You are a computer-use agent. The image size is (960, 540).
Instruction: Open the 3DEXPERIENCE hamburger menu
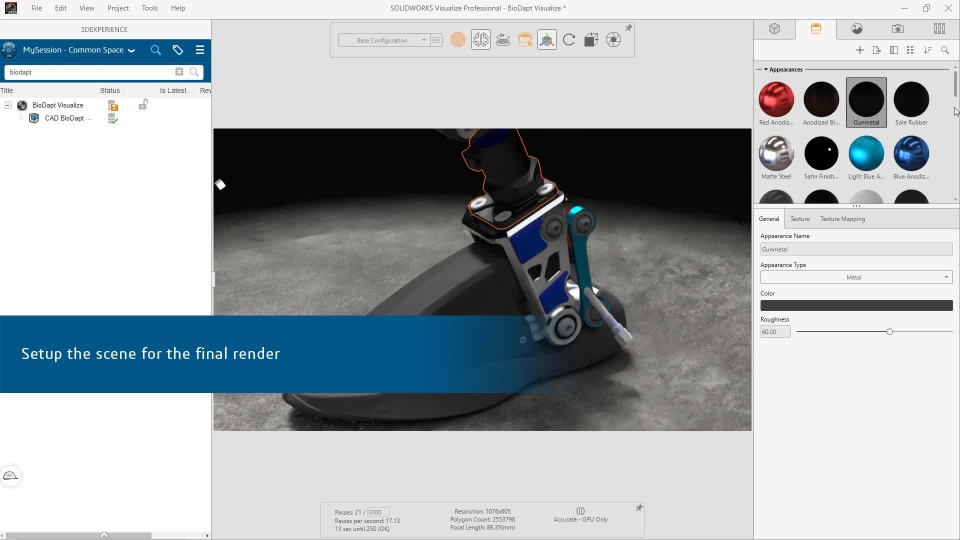pos(200,50)
